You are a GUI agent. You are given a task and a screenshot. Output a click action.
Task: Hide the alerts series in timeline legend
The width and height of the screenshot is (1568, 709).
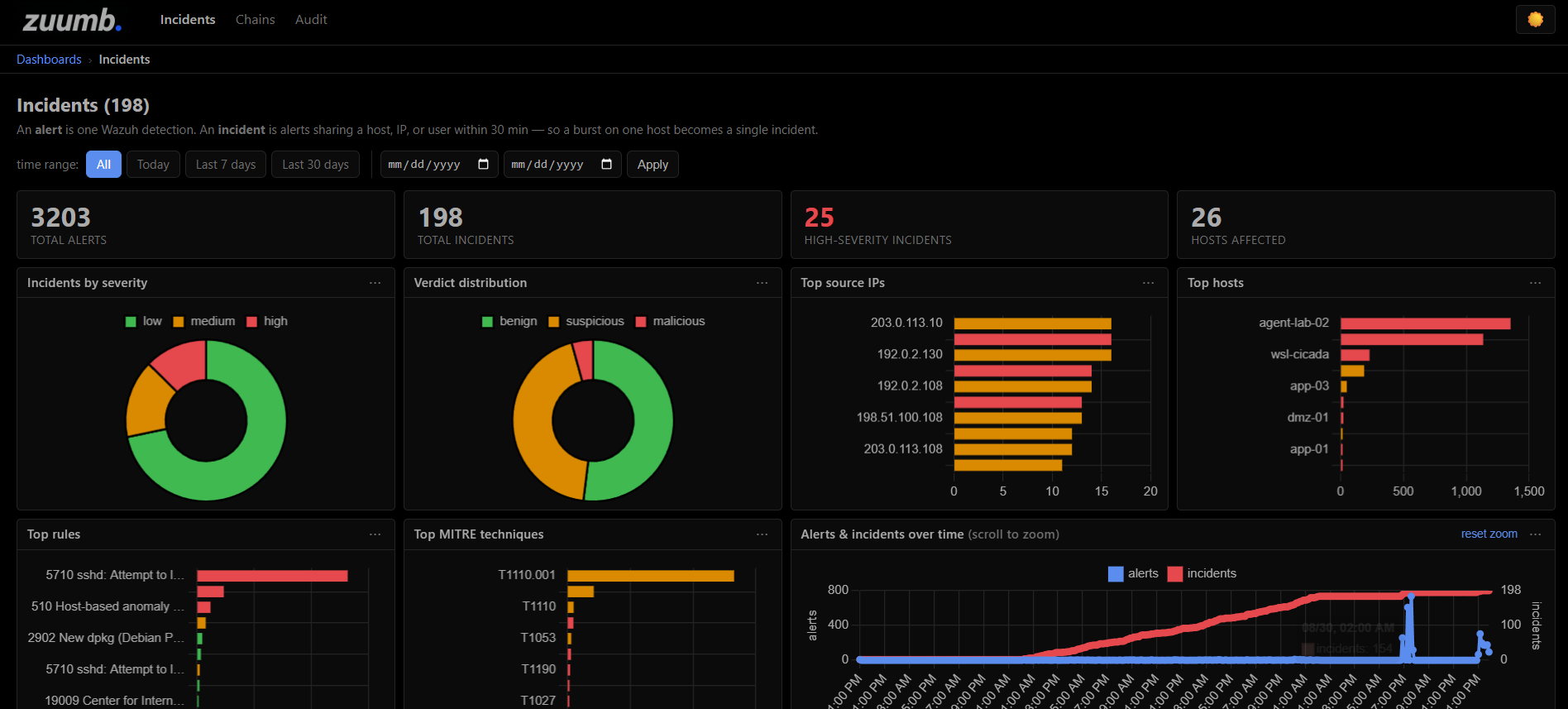tap(1133, 573)
